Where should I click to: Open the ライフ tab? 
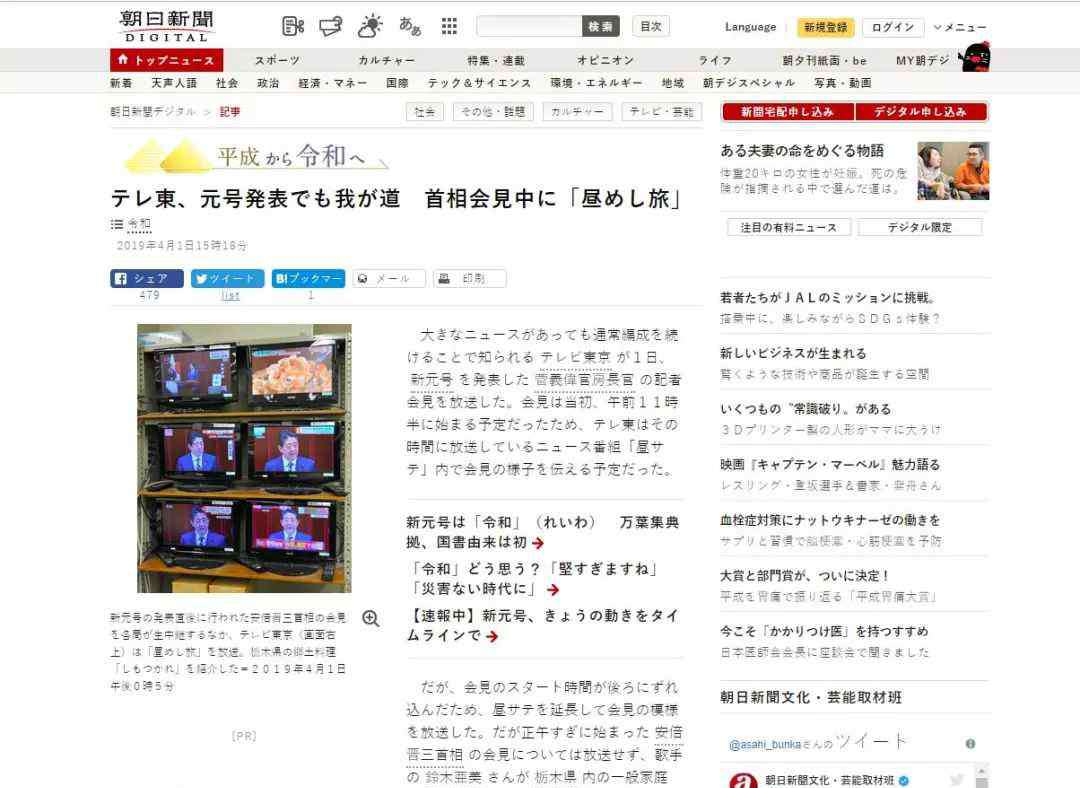click(715, 61)
